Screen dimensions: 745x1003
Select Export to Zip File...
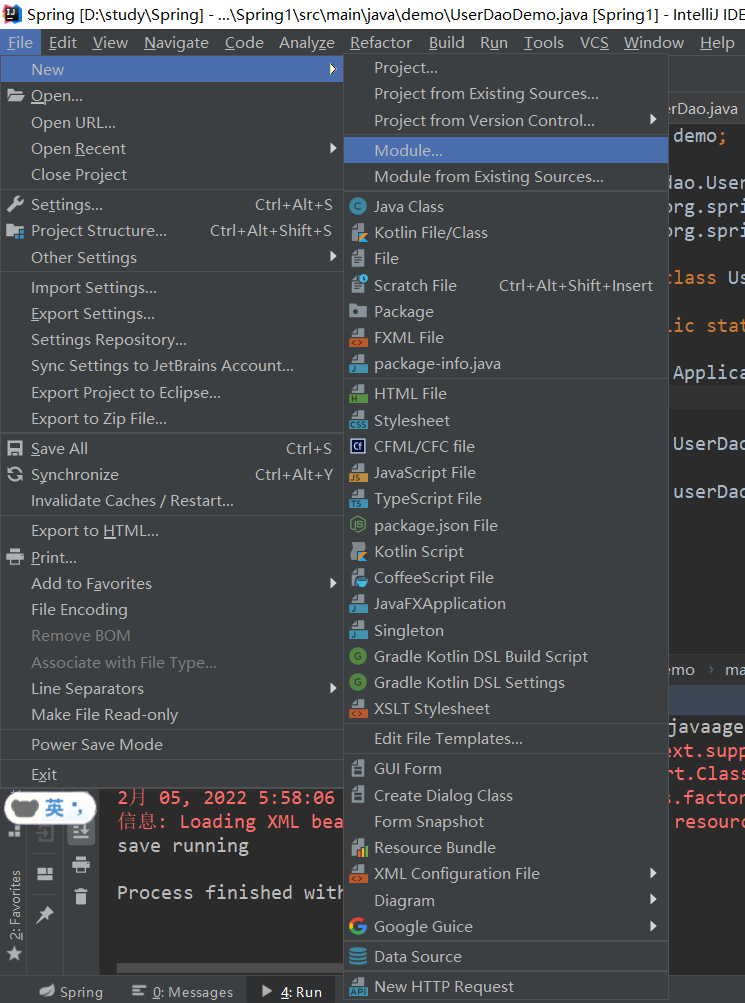tap(171, 419)
